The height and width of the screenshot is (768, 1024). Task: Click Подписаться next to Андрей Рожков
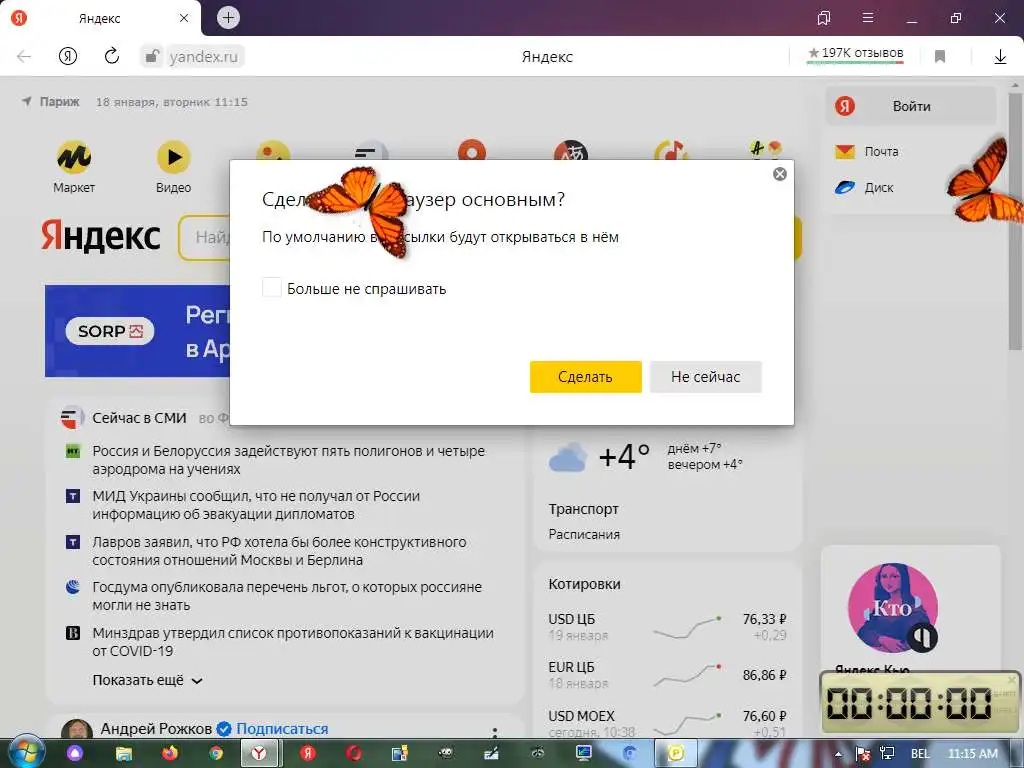[282, 729]
